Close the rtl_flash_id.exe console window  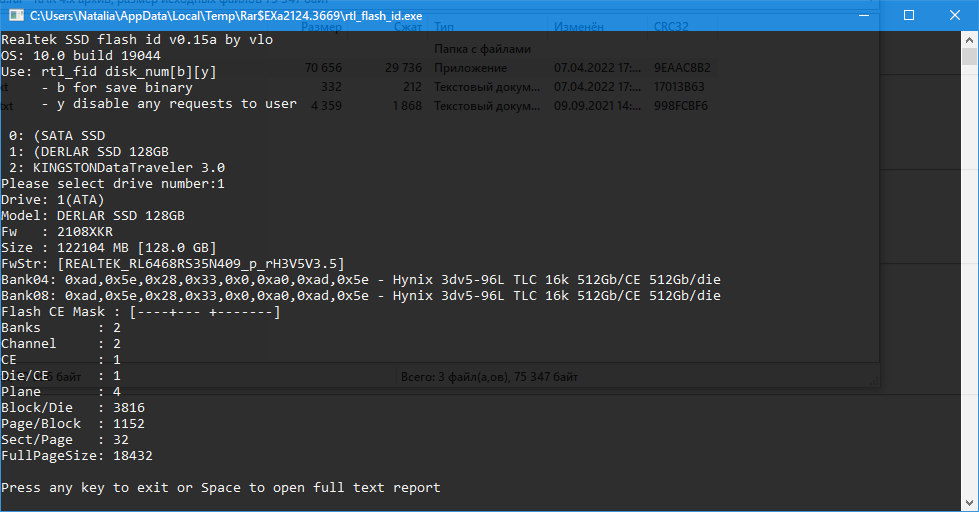pos(955,16)
